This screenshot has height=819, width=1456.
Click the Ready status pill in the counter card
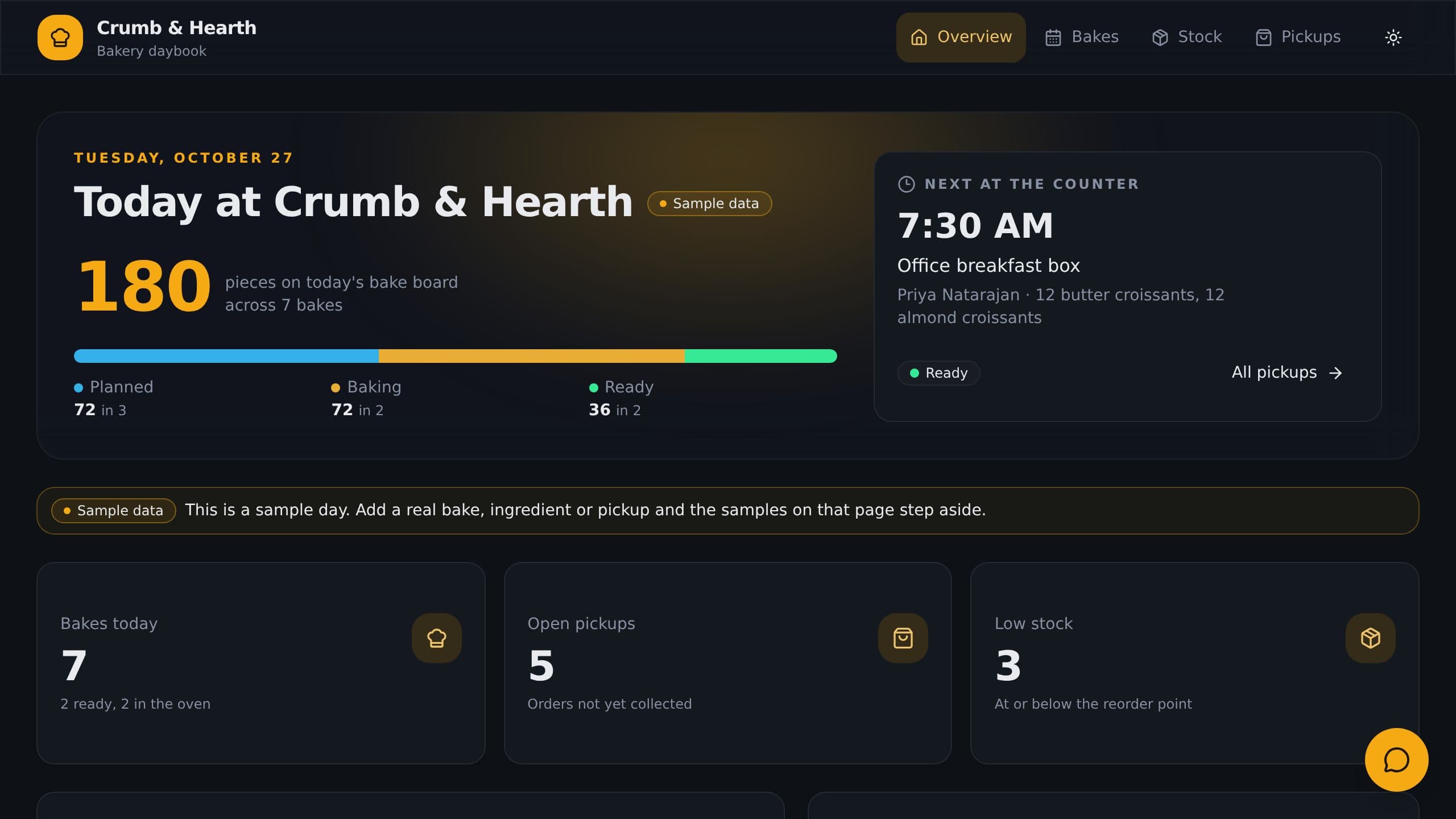(938, 373)
